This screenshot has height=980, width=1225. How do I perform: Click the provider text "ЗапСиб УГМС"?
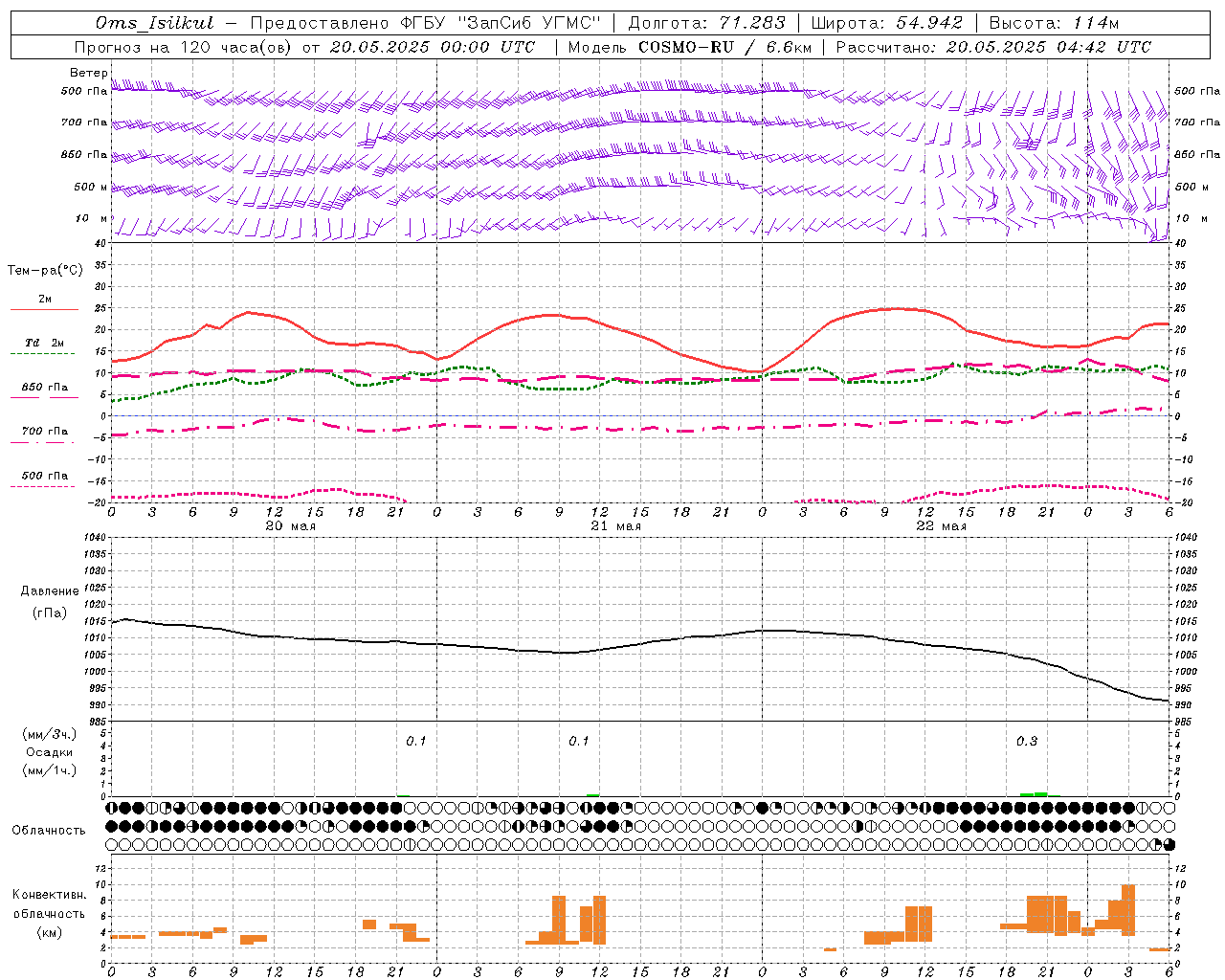(531, 23)
